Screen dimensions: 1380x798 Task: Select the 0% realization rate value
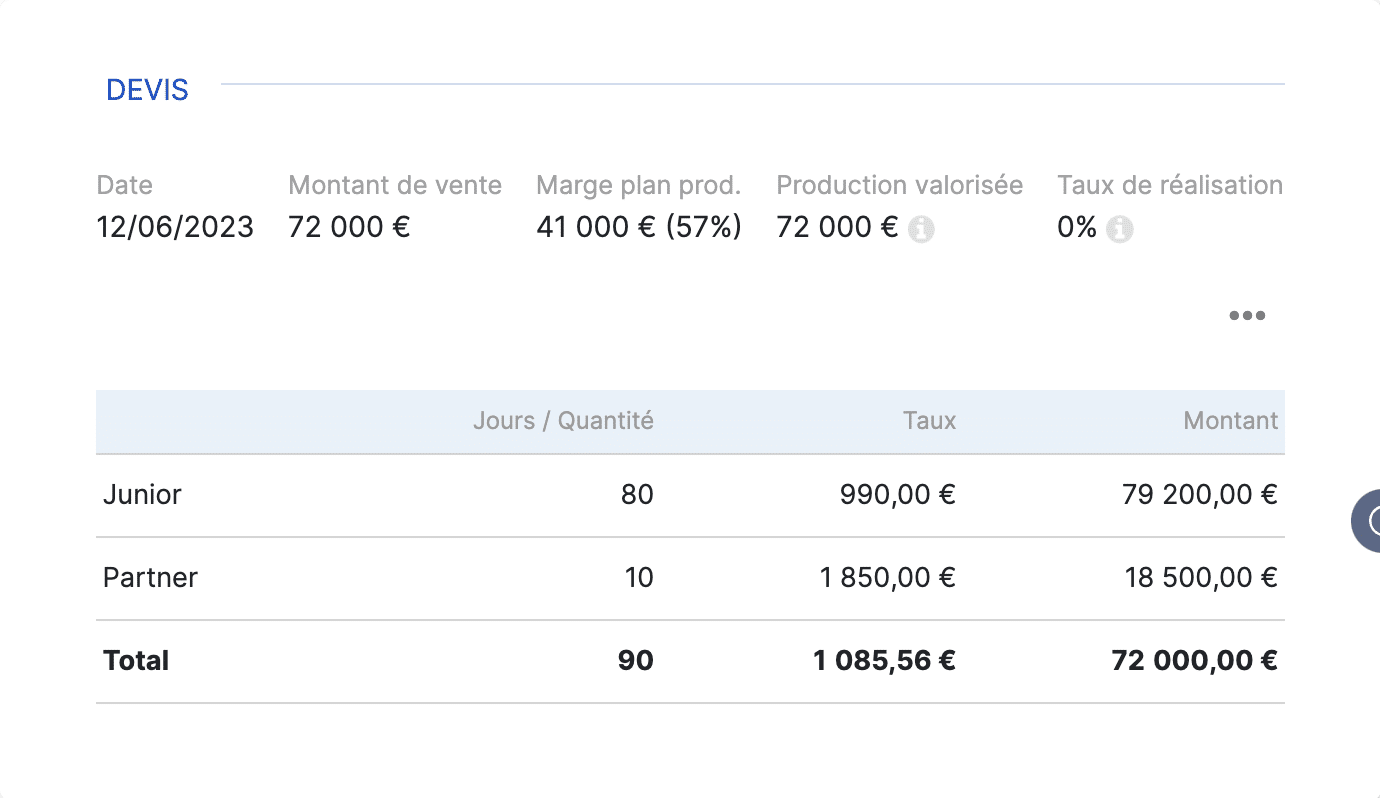[x=1077, y=227]
